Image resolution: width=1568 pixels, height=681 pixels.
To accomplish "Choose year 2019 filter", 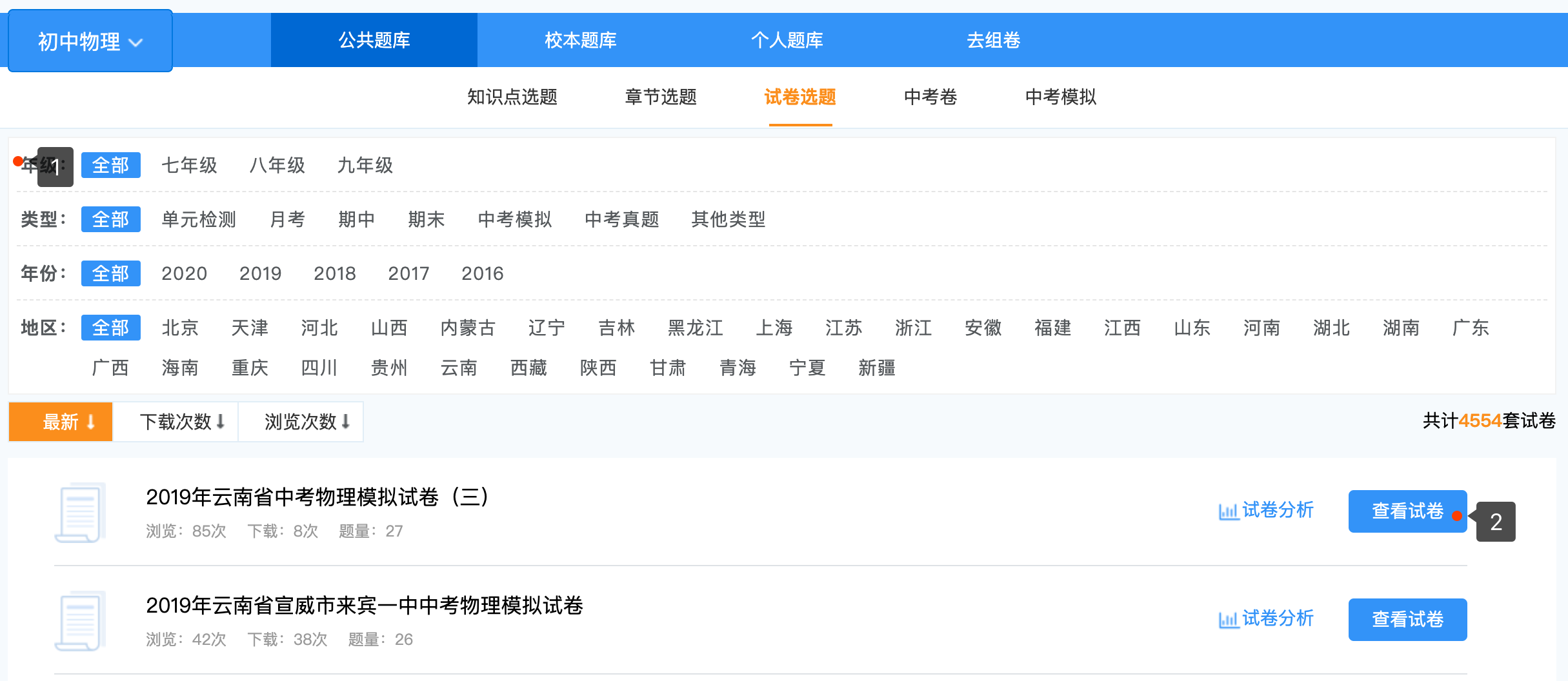I will pos(260,273).
